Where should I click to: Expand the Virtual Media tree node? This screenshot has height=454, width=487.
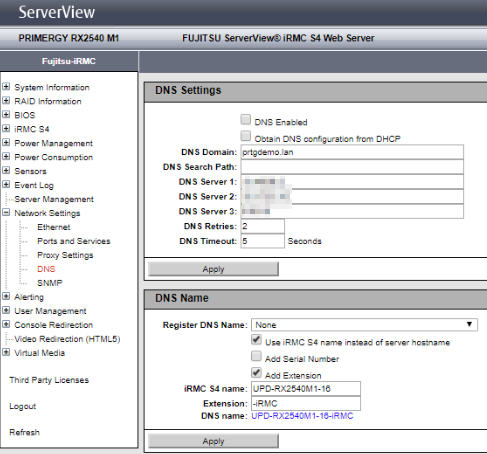pos(6,353)
